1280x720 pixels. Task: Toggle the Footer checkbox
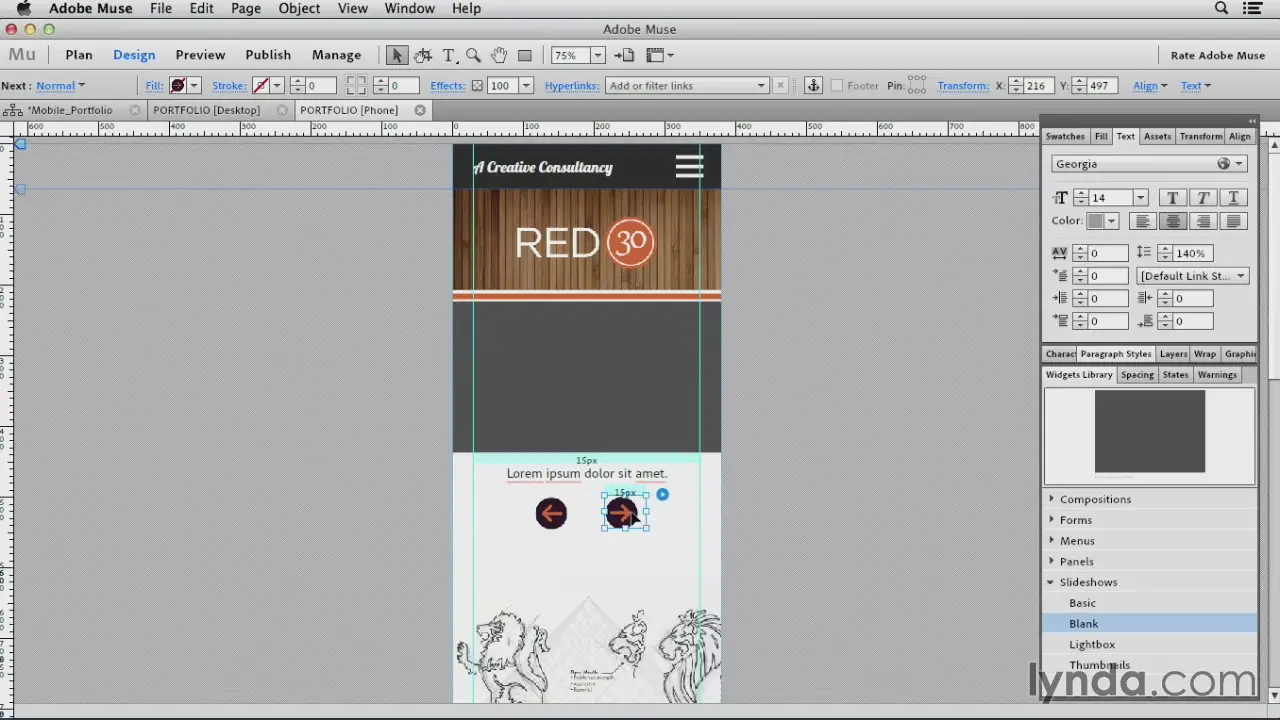pyautogui.click(x=837, y=85)
